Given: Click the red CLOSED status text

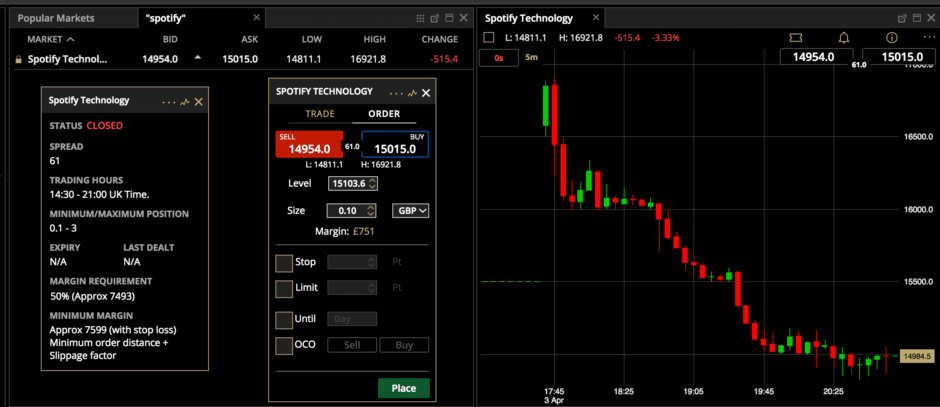Looking at the screenshot, I should [x=105, y=126].
